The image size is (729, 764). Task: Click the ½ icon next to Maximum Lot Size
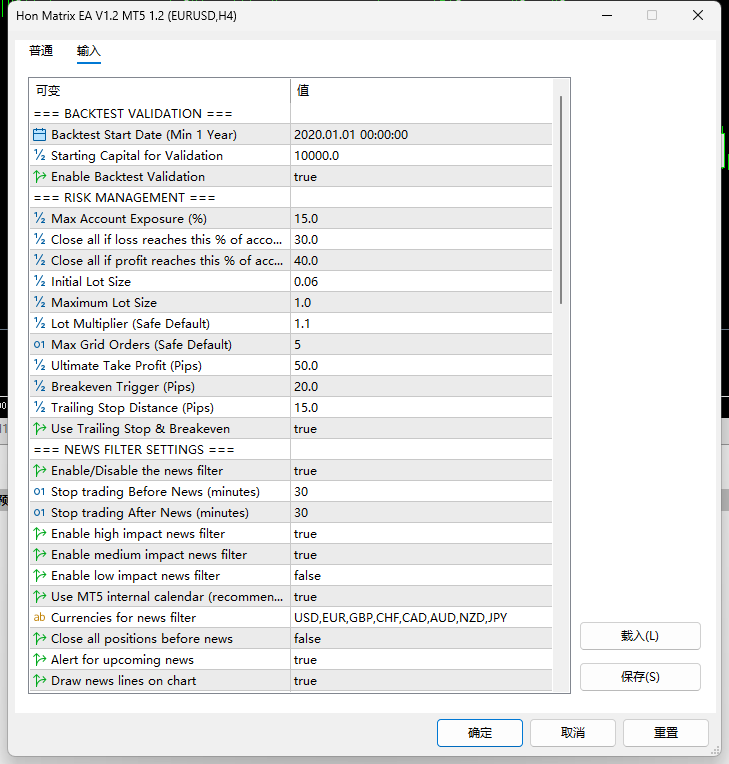coord(39,302)
